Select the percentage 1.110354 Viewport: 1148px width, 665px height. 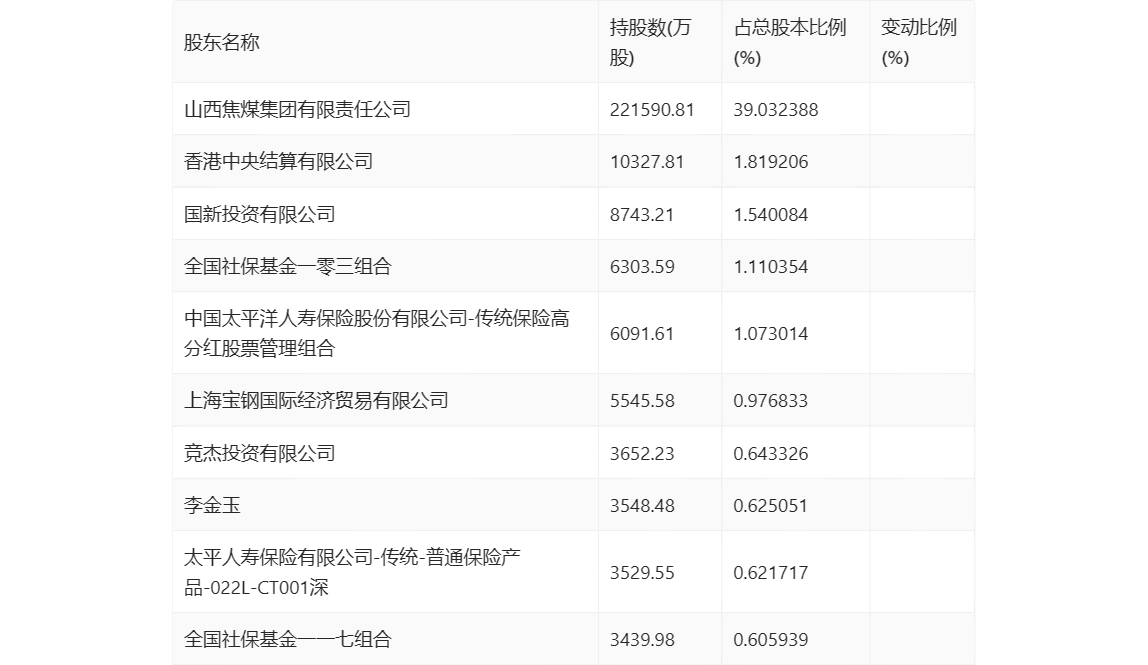tap(771, 267)
